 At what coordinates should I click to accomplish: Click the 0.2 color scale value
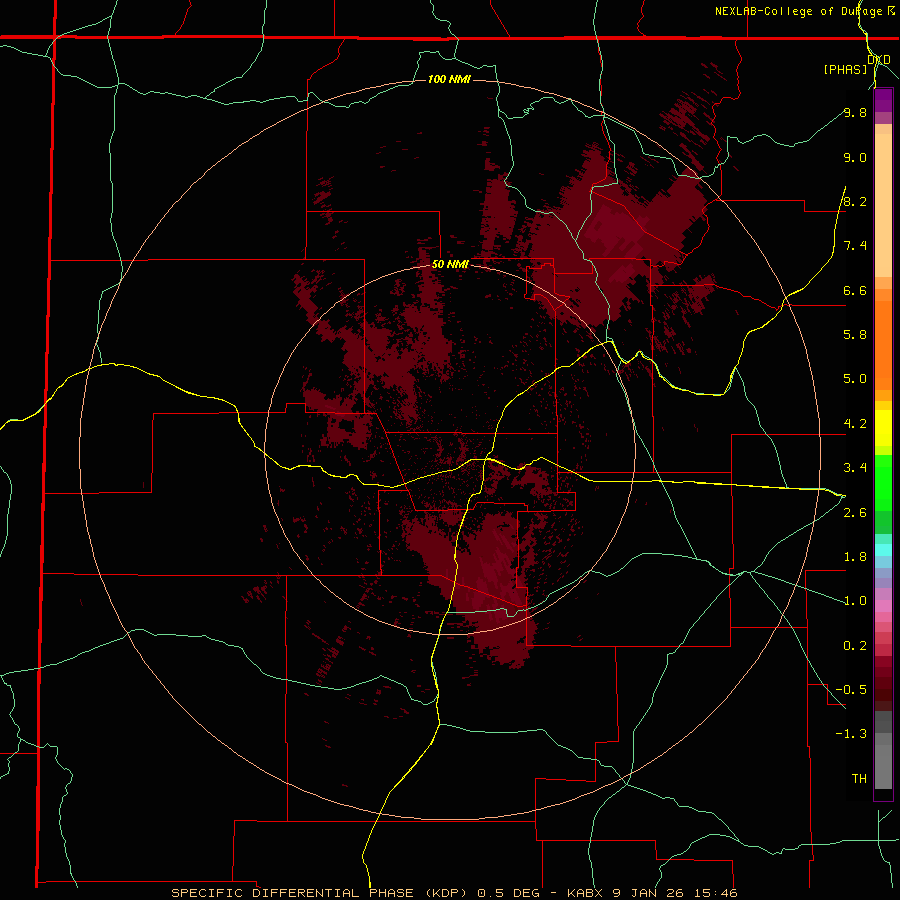click(855, 646)
